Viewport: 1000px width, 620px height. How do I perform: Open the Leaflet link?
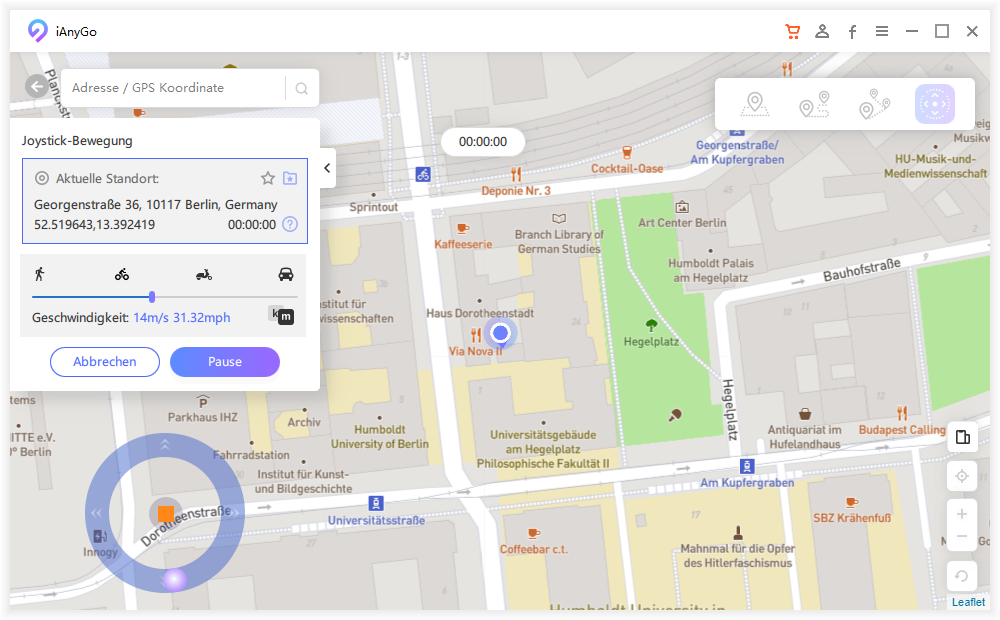[x=968, y=602]
